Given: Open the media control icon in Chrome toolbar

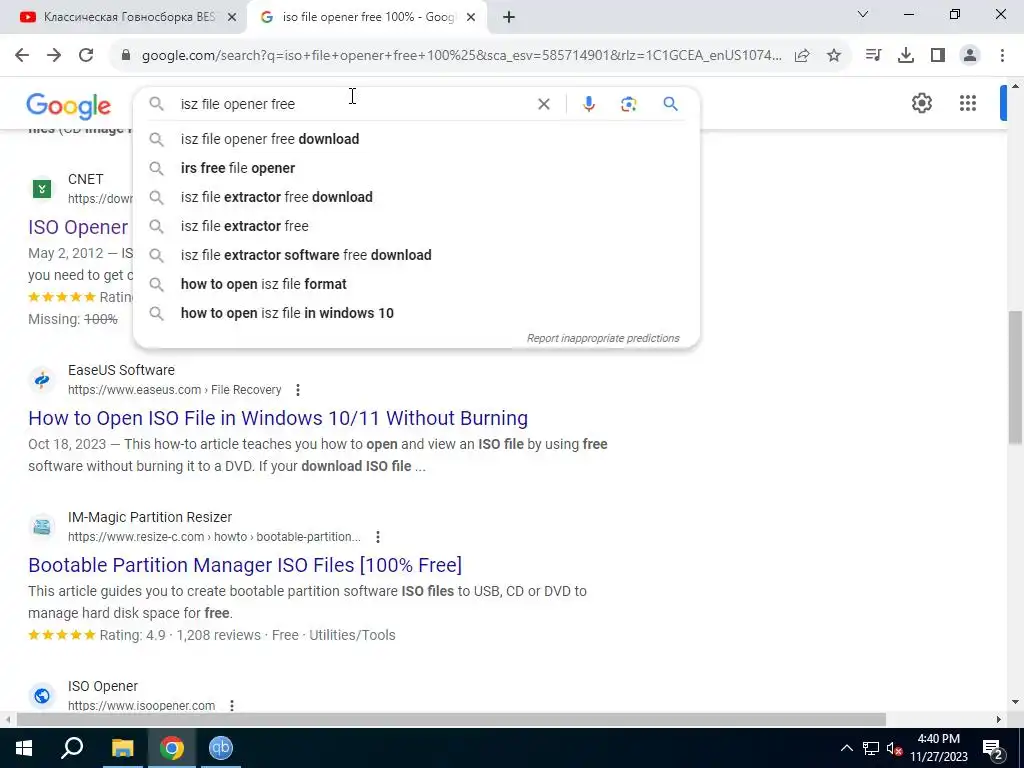Looking at the screenshot, I should 873,56.
